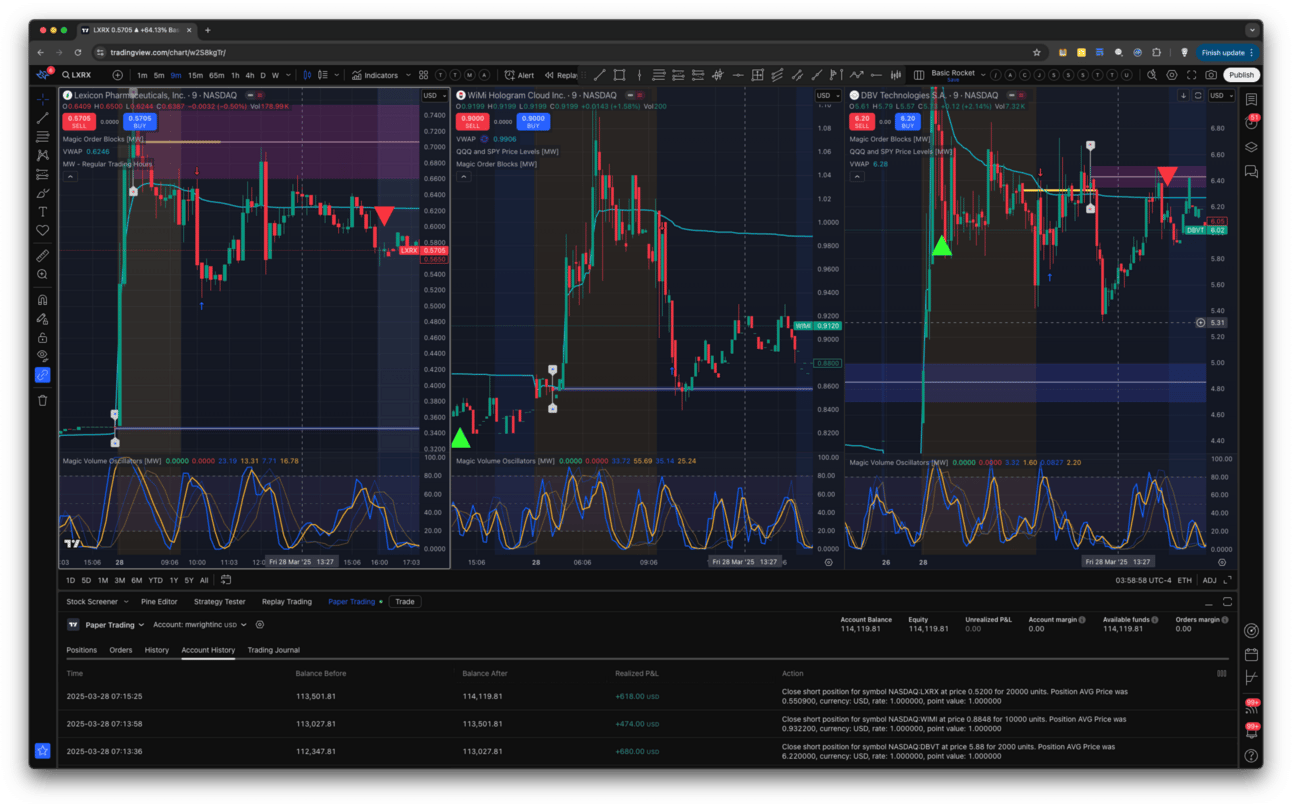Open a new browser tab with plus

pyautogui.click(x=208, y=30)
